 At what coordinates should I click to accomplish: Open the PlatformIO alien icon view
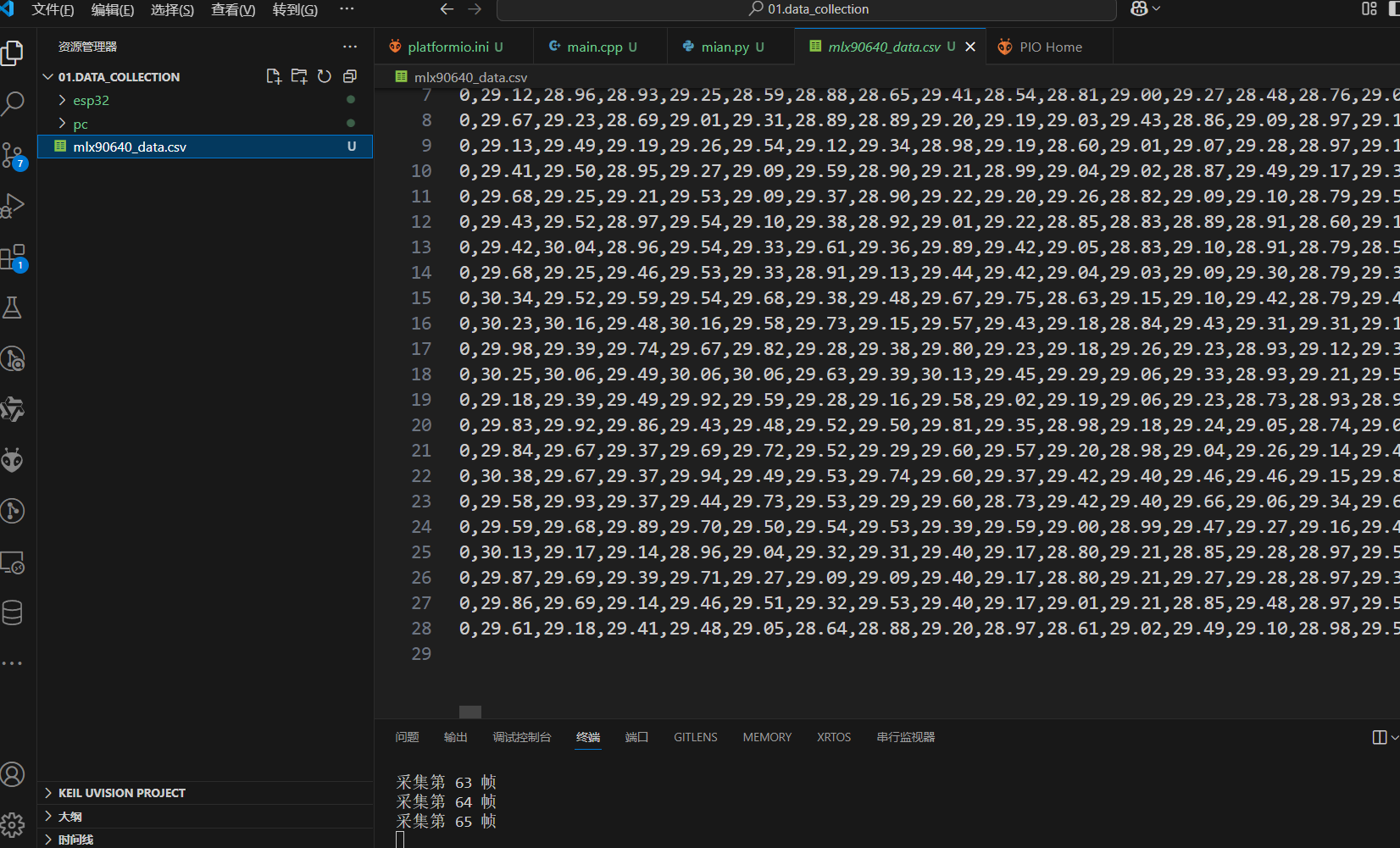pos(13,461)
